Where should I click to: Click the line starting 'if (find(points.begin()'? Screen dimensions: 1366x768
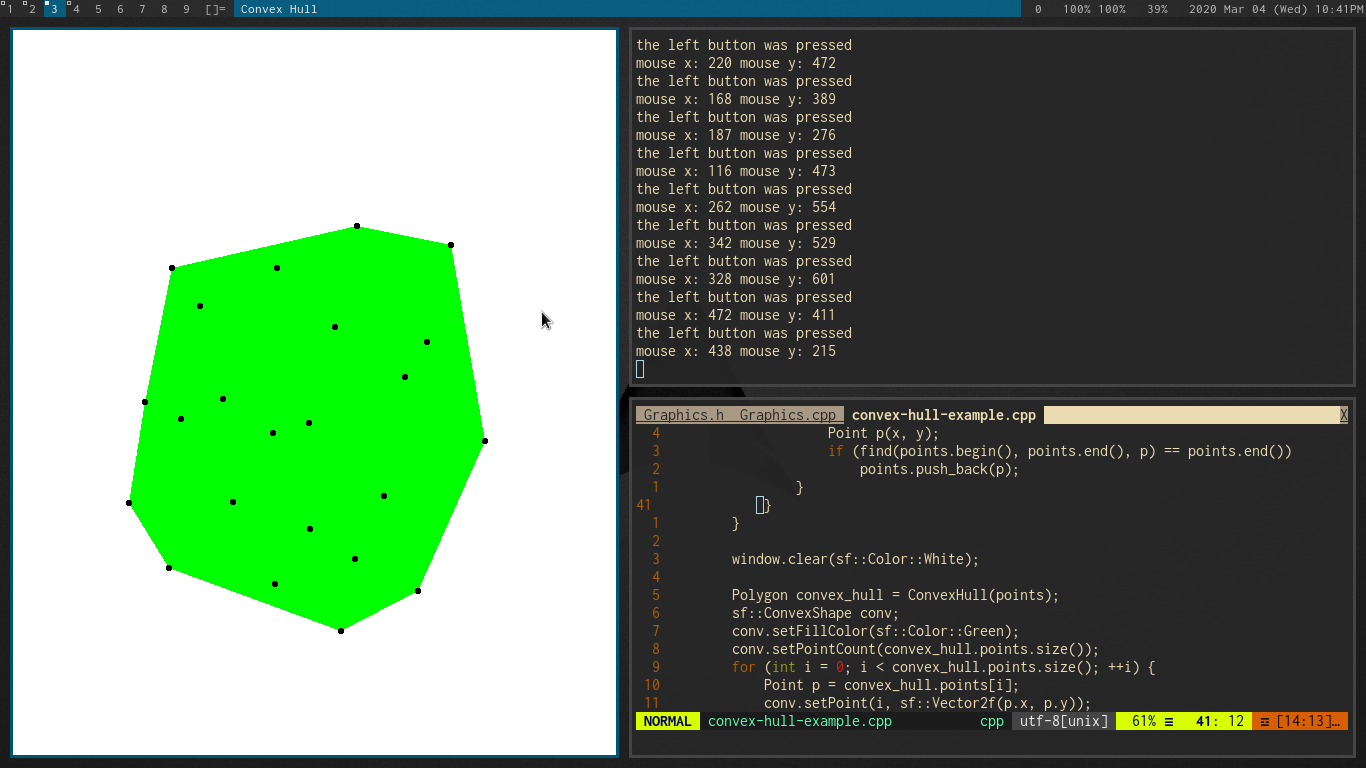(1060, 451)
